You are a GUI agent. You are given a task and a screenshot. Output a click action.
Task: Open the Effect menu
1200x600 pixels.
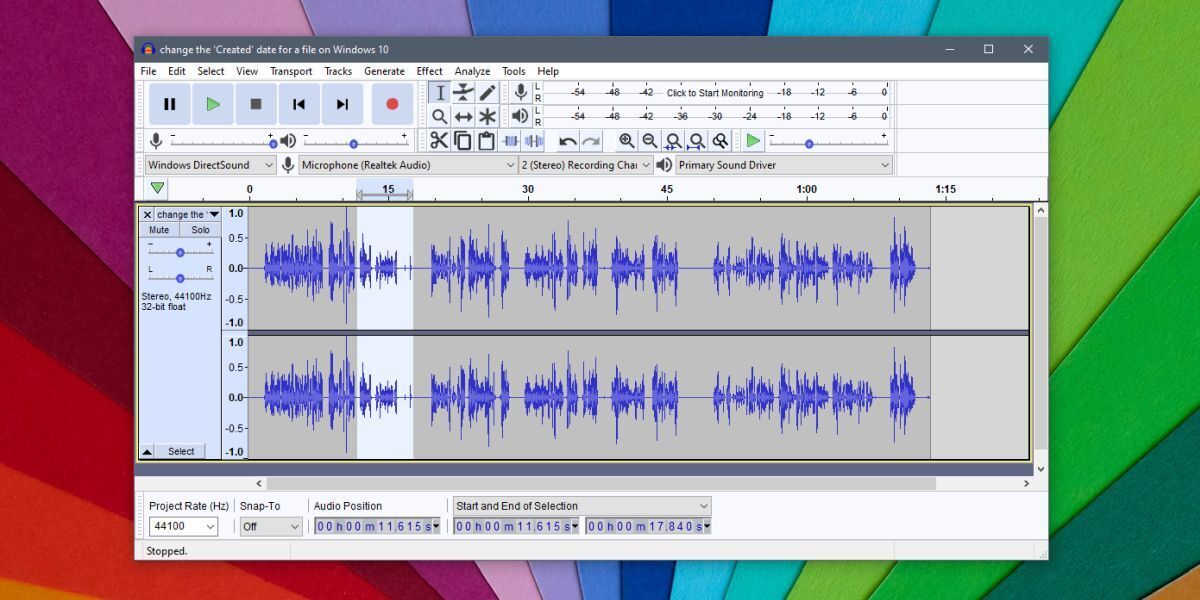[x=429, y=72]
